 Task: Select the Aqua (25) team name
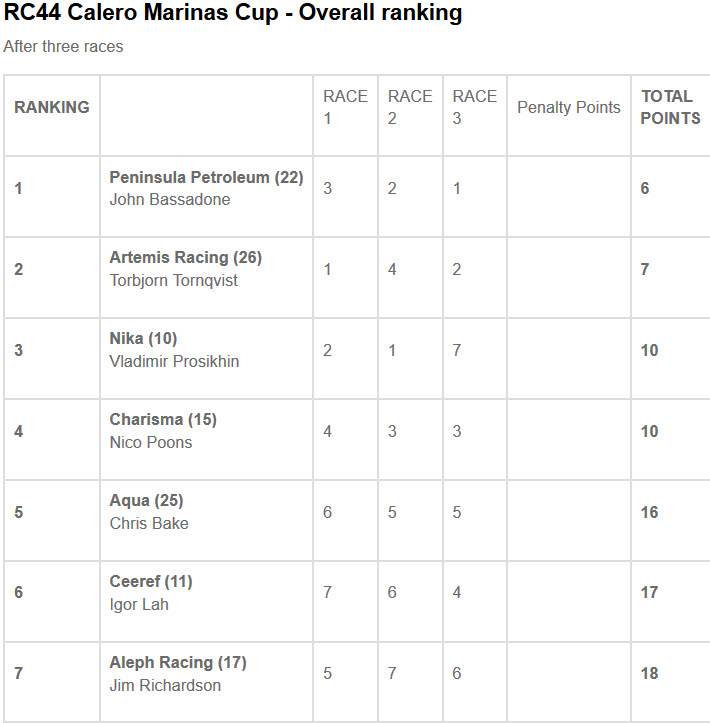click(x=146, y=501)
